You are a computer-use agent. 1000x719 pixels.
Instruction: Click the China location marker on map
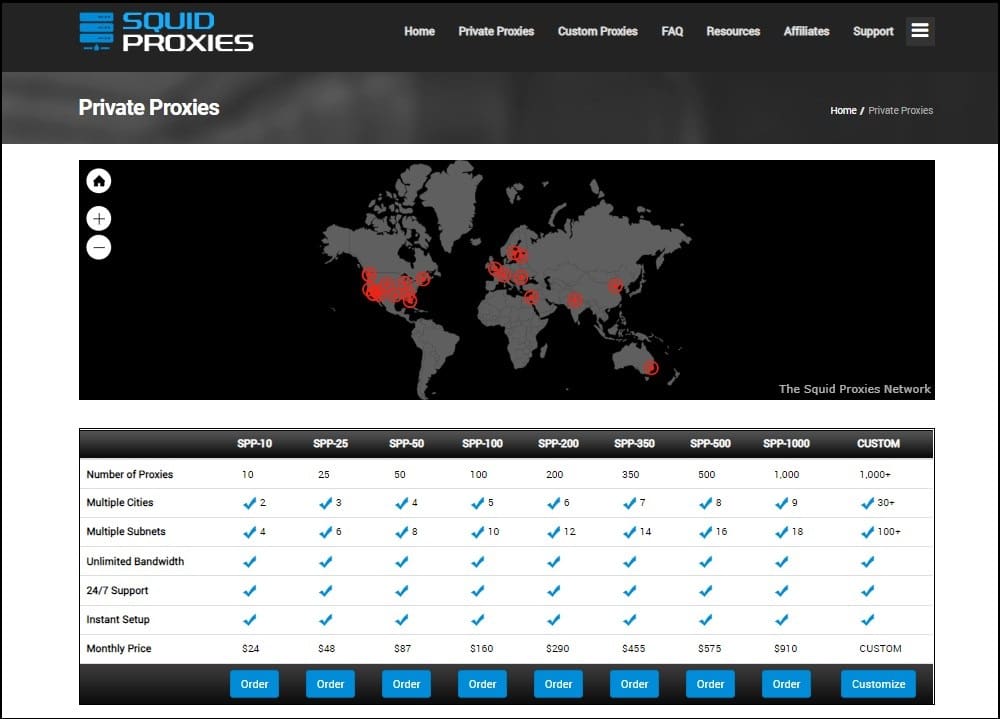615,286
